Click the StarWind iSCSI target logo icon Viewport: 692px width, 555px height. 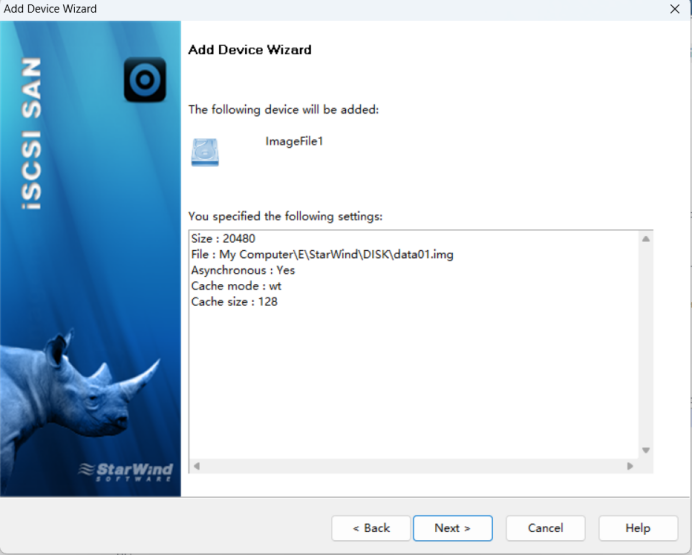point(145,79)
